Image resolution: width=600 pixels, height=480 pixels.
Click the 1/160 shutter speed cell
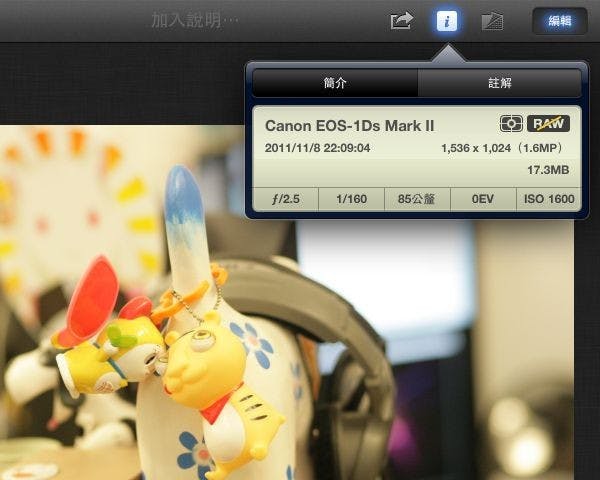pyautogui.click(x=351, y=199)
